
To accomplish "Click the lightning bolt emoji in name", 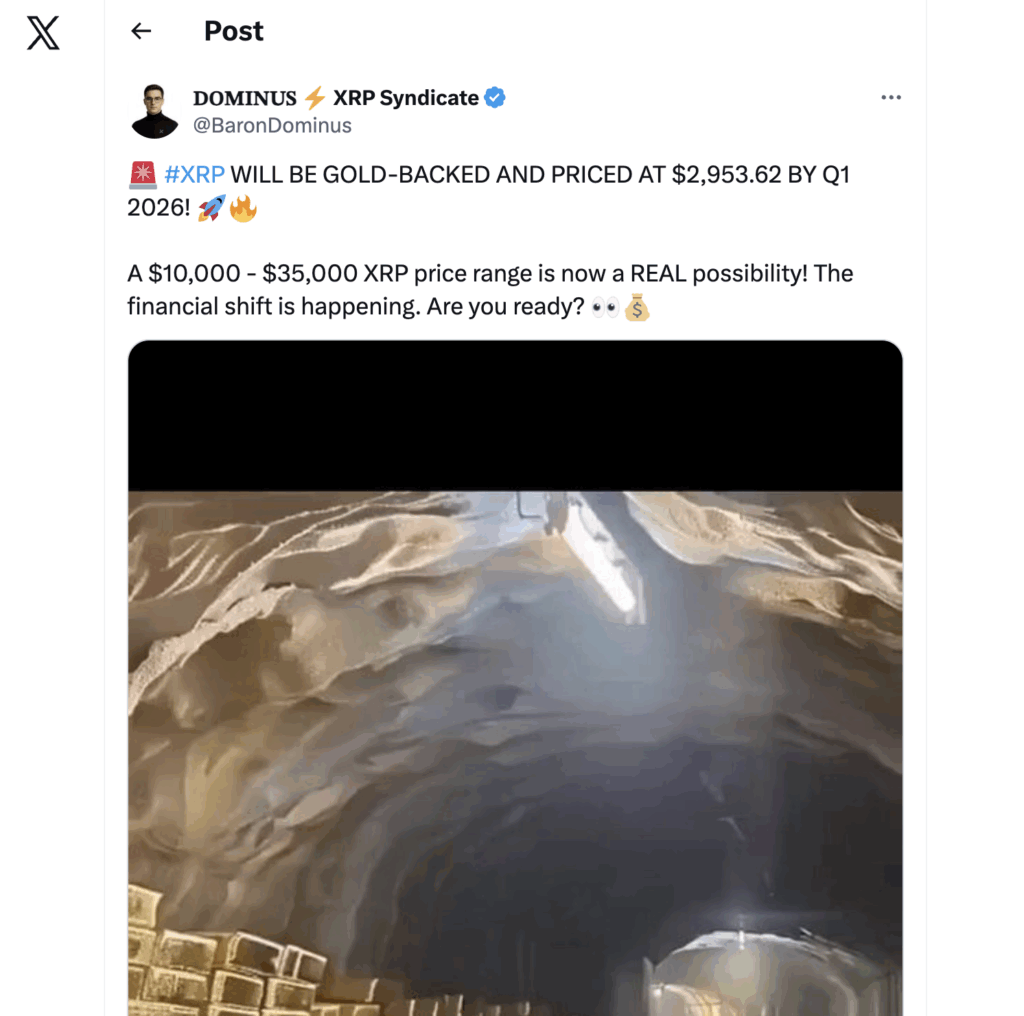I will 314,98.
